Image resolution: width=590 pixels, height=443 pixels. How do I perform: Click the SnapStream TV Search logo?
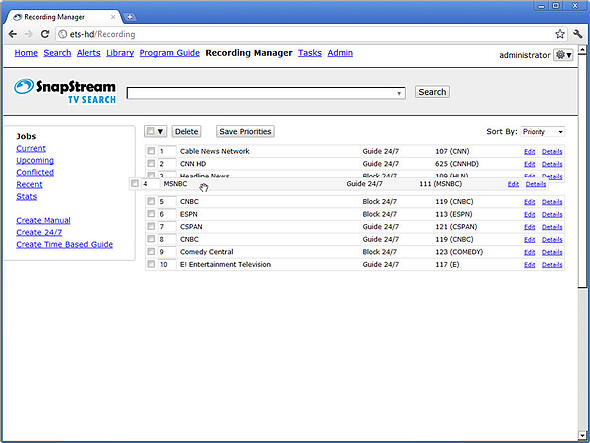tap(65, 91)
